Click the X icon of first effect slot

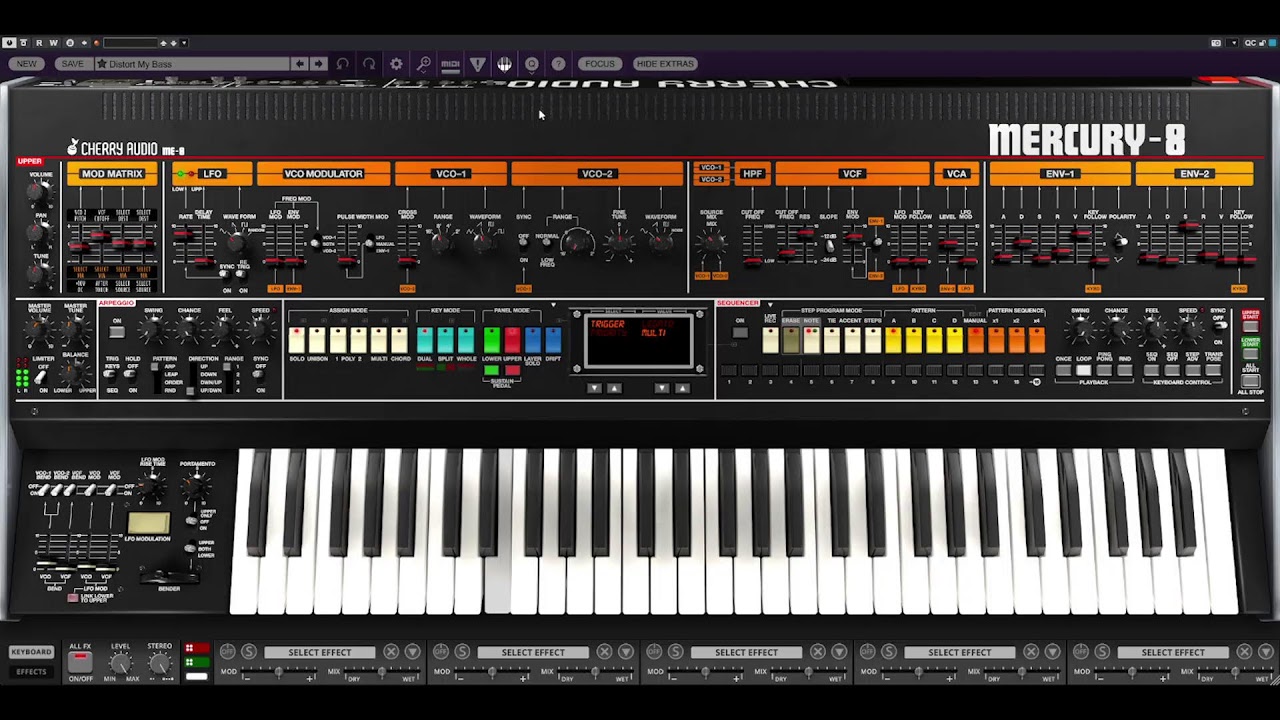(x=391, y=652)
